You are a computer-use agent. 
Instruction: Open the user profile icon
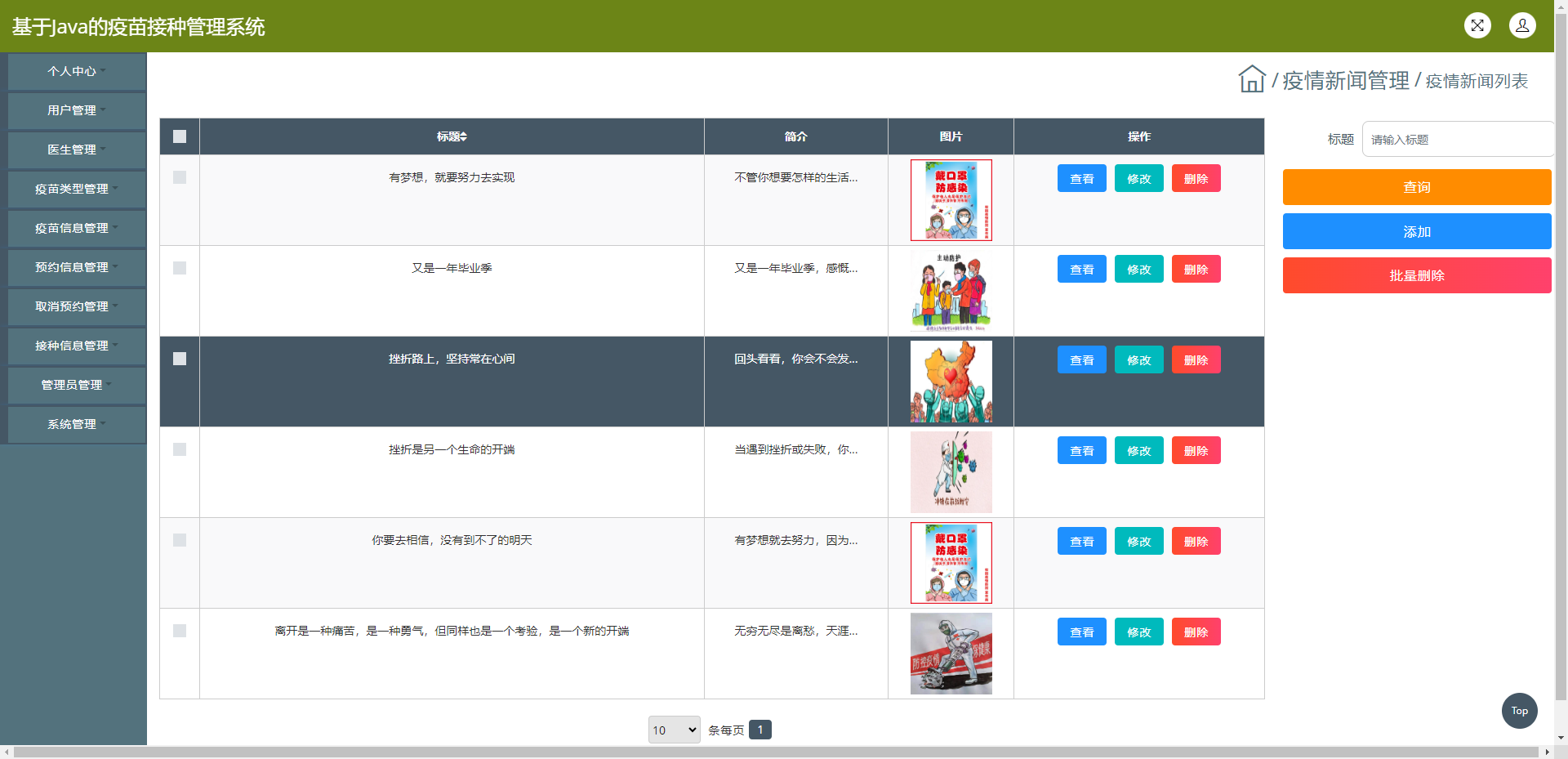1522,25
